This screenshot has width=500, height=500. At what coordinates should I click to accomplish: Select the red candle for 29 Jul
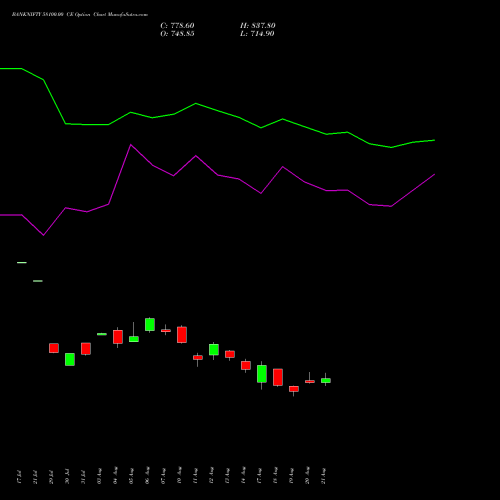click(54, 348)
